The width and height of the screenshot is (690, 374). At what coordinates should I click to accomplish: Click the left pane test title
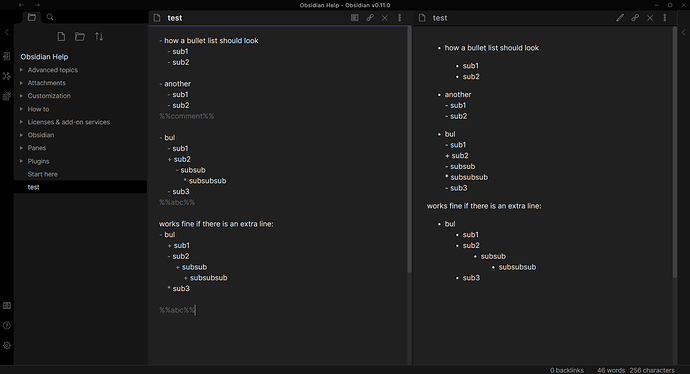[175, 18]
